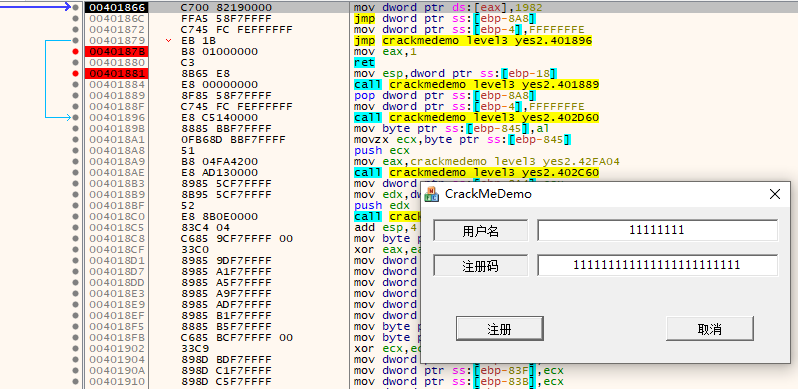Close the CrackMeDemo dialog
Screen dimensions: 798x389
coord(775,194)
